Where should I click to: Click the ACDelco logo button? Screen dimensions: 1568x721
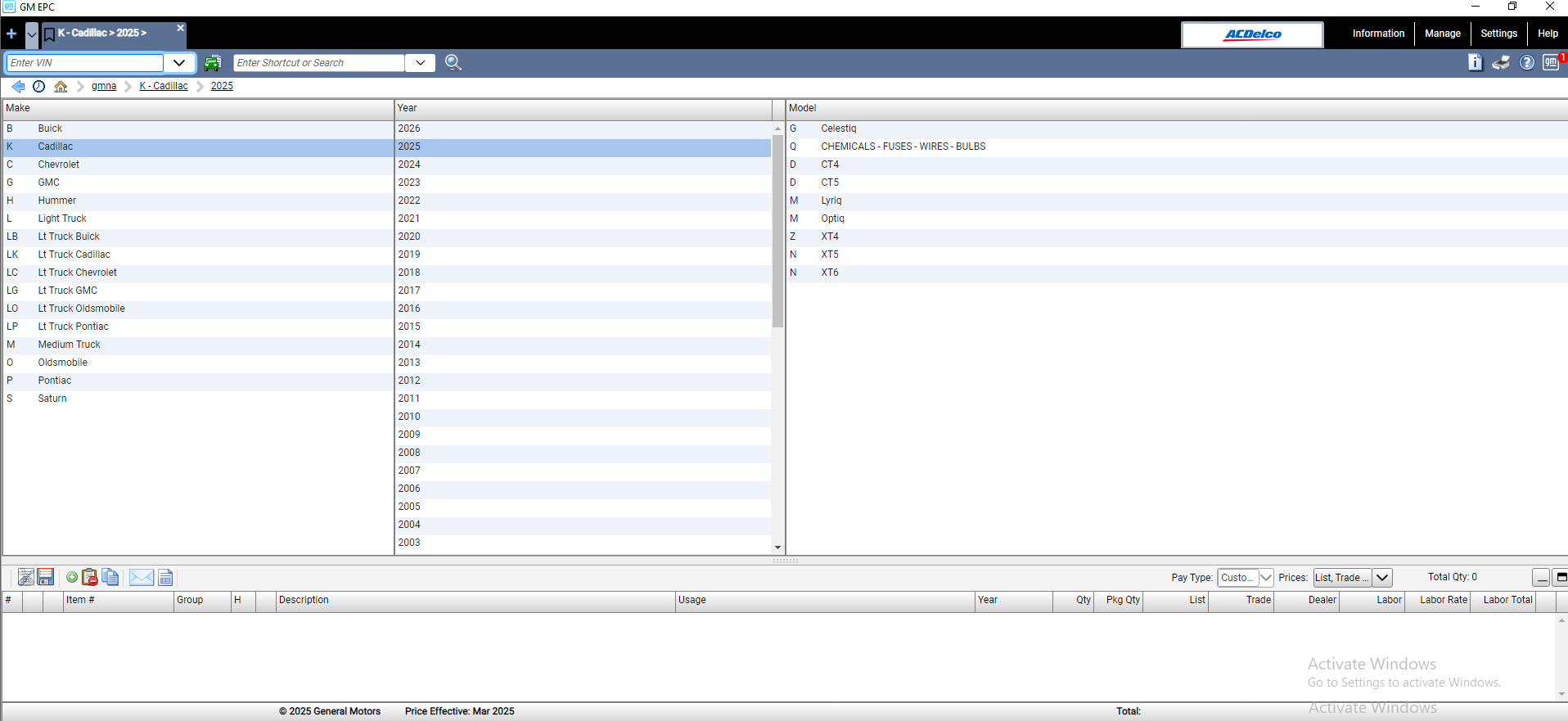click(1252, 34)
